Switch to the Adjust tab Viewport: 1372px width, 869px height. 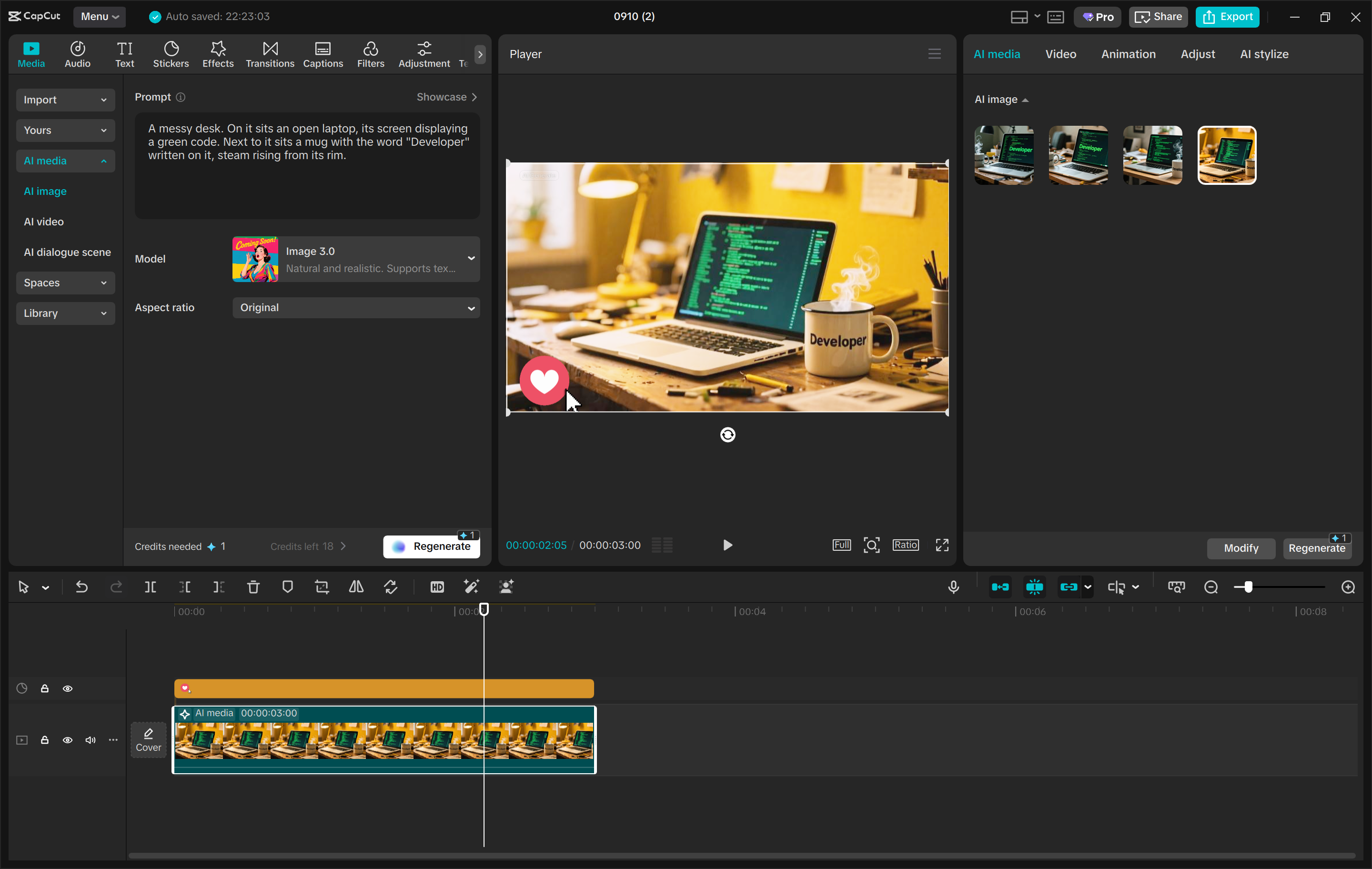(1197, 54)
